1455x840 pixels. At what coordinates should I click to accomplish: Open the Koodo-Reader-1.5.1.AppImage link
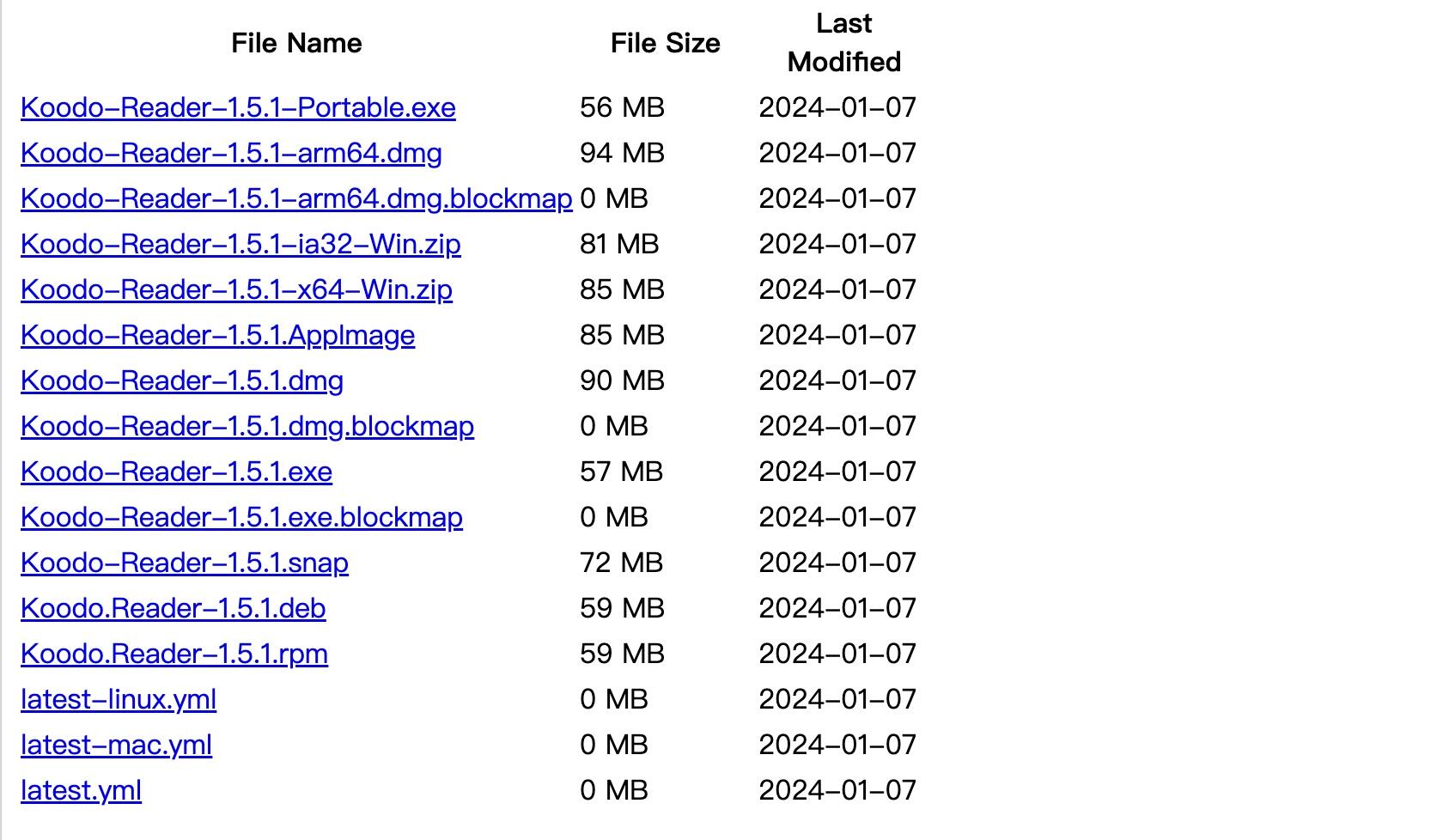coord(217,335)
